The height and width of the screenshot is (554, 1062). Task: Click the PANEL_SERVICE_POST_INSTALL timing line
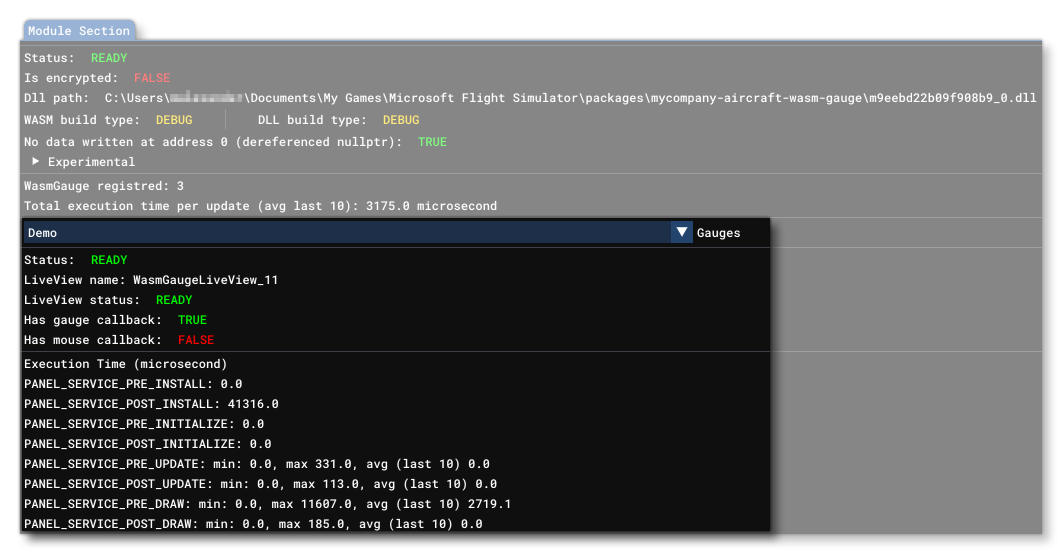151,404
